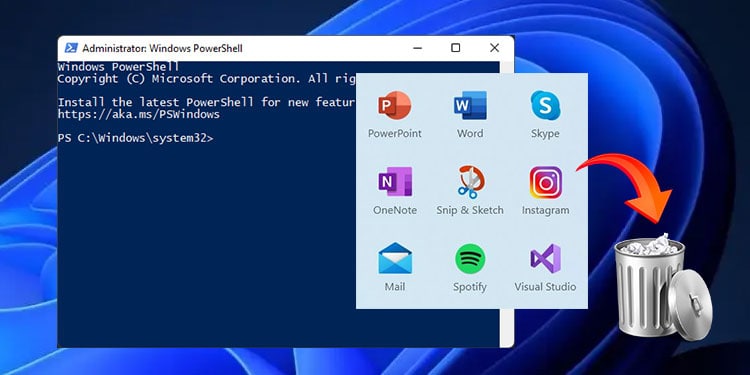Viewport: 750px width, 375px height.
Task: Click the 'Install the latest PowerShell' line
Action: 207,102
